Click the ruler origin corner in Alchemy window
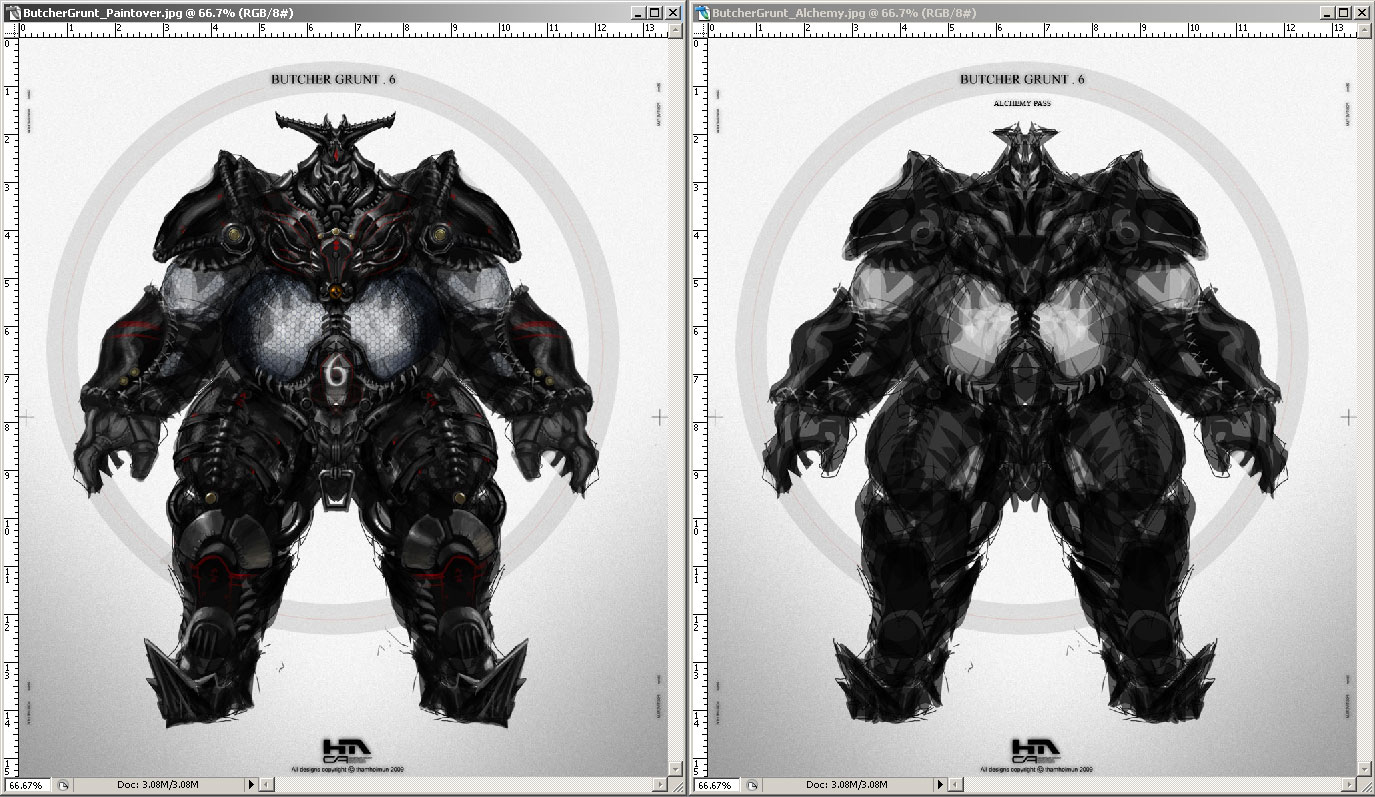 point(700,30)
